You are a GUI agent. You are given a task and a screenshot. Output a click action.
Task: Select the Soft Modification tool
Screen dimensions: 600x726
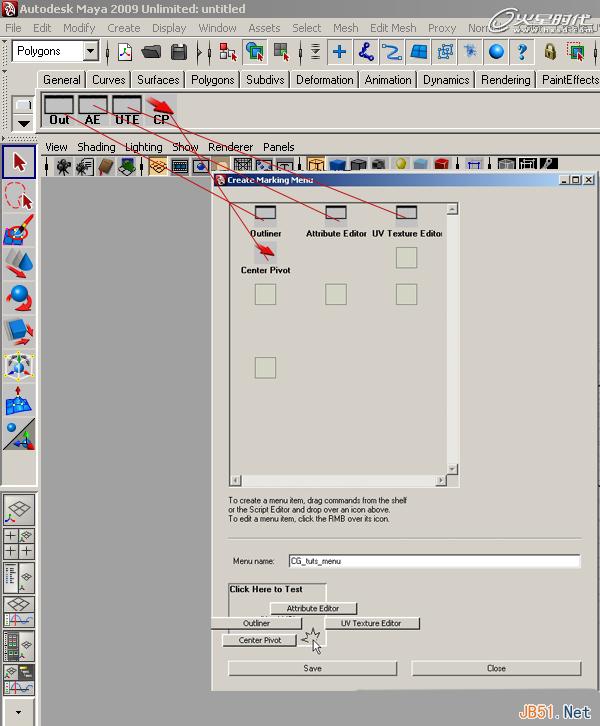click(x=19, y=400)
